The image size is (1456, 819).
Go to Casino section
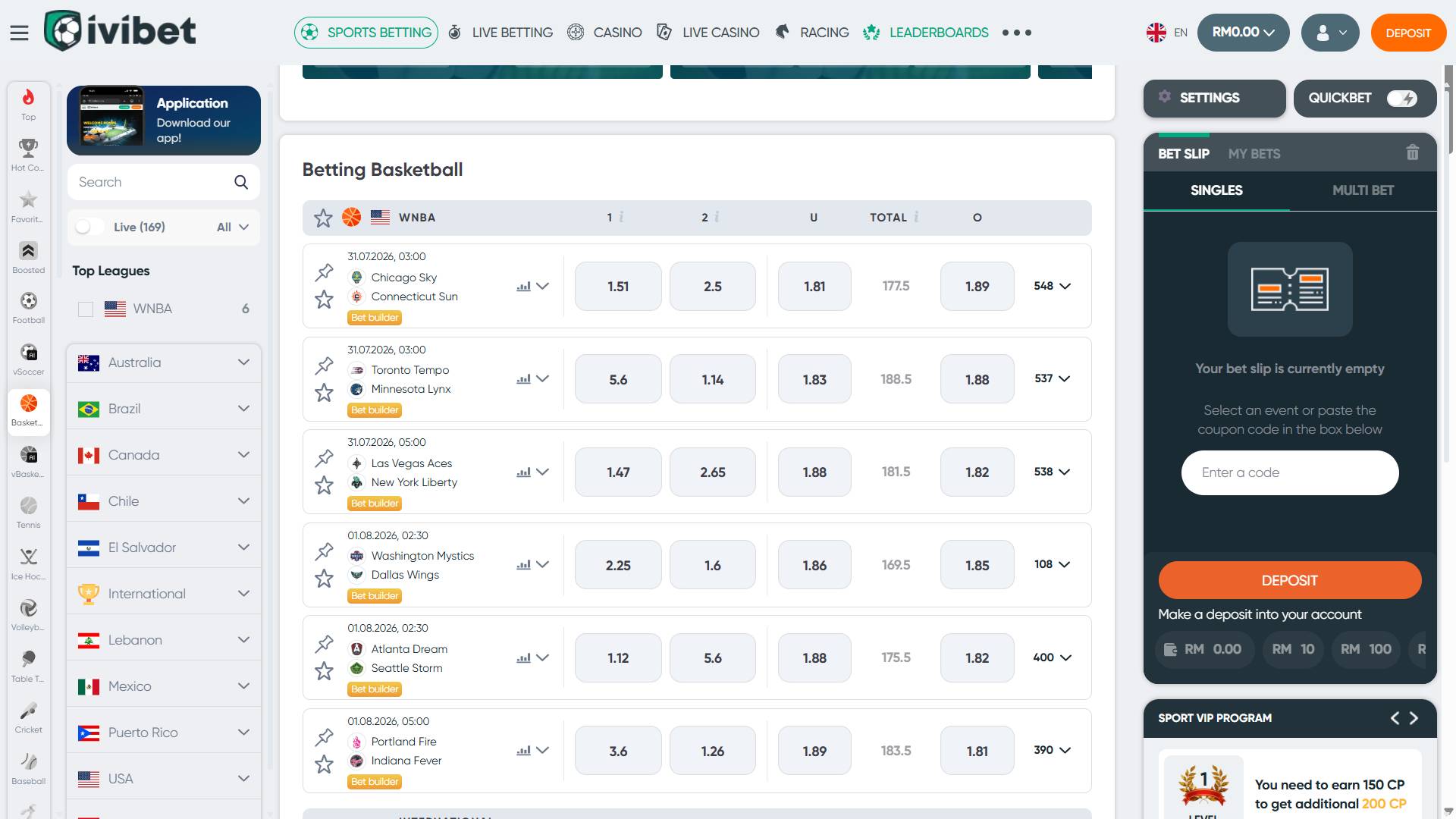click(x=604, y=33)
